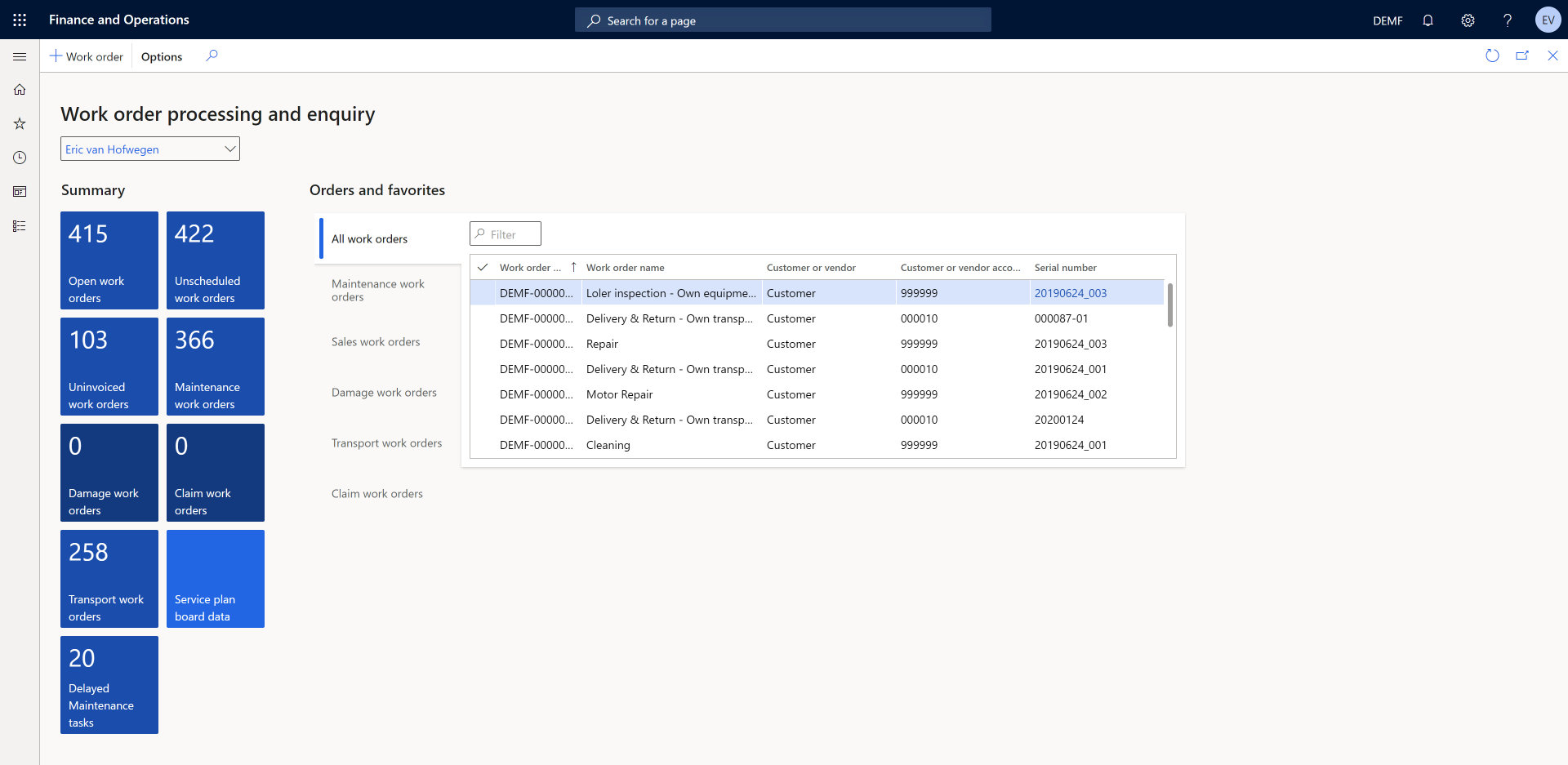Screen dimensions: 1568x765
Task: Click the Search for a page box
Action: (x=783, y=20)
